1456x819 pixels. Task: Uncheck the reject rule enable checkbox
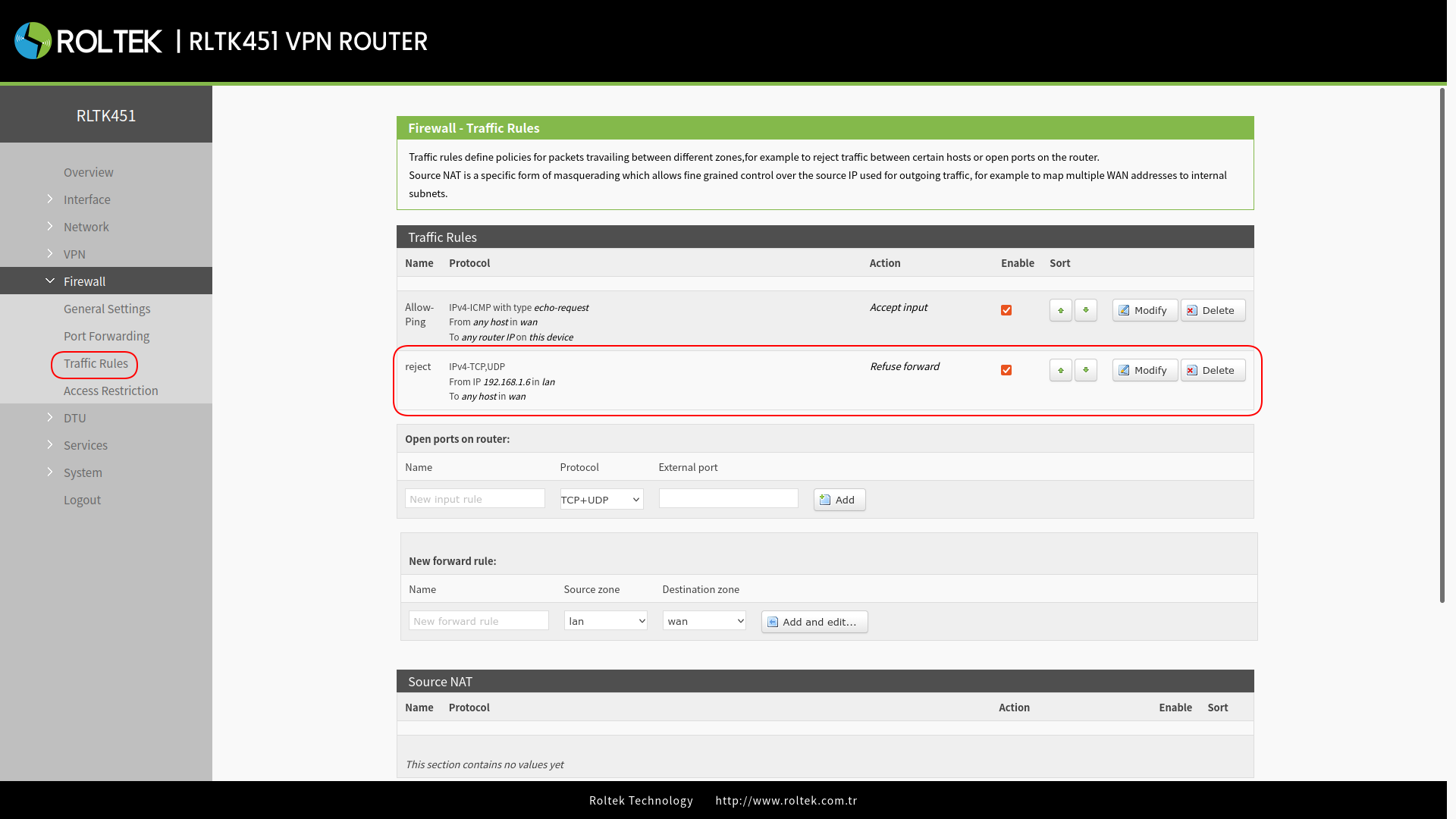click(x=1006, y=370)
